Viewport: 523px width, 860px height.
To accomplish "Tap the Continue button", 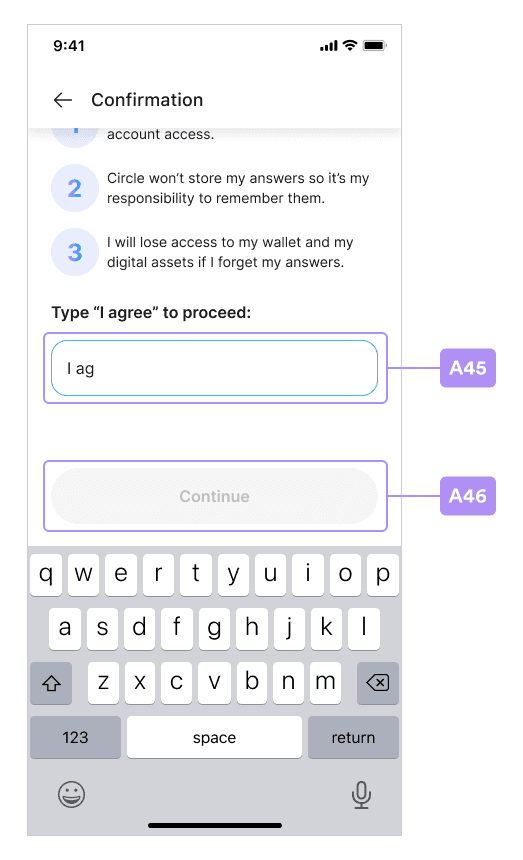I will 214,496.
